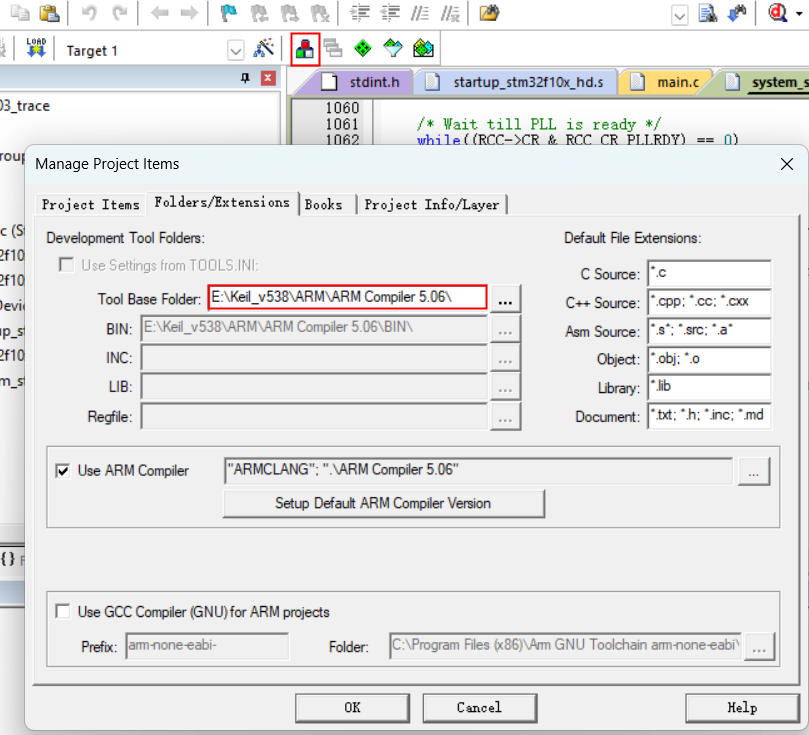Enable Use GCC Compiler (GNU) checkbox
The image size is (809, 735).
63,611
